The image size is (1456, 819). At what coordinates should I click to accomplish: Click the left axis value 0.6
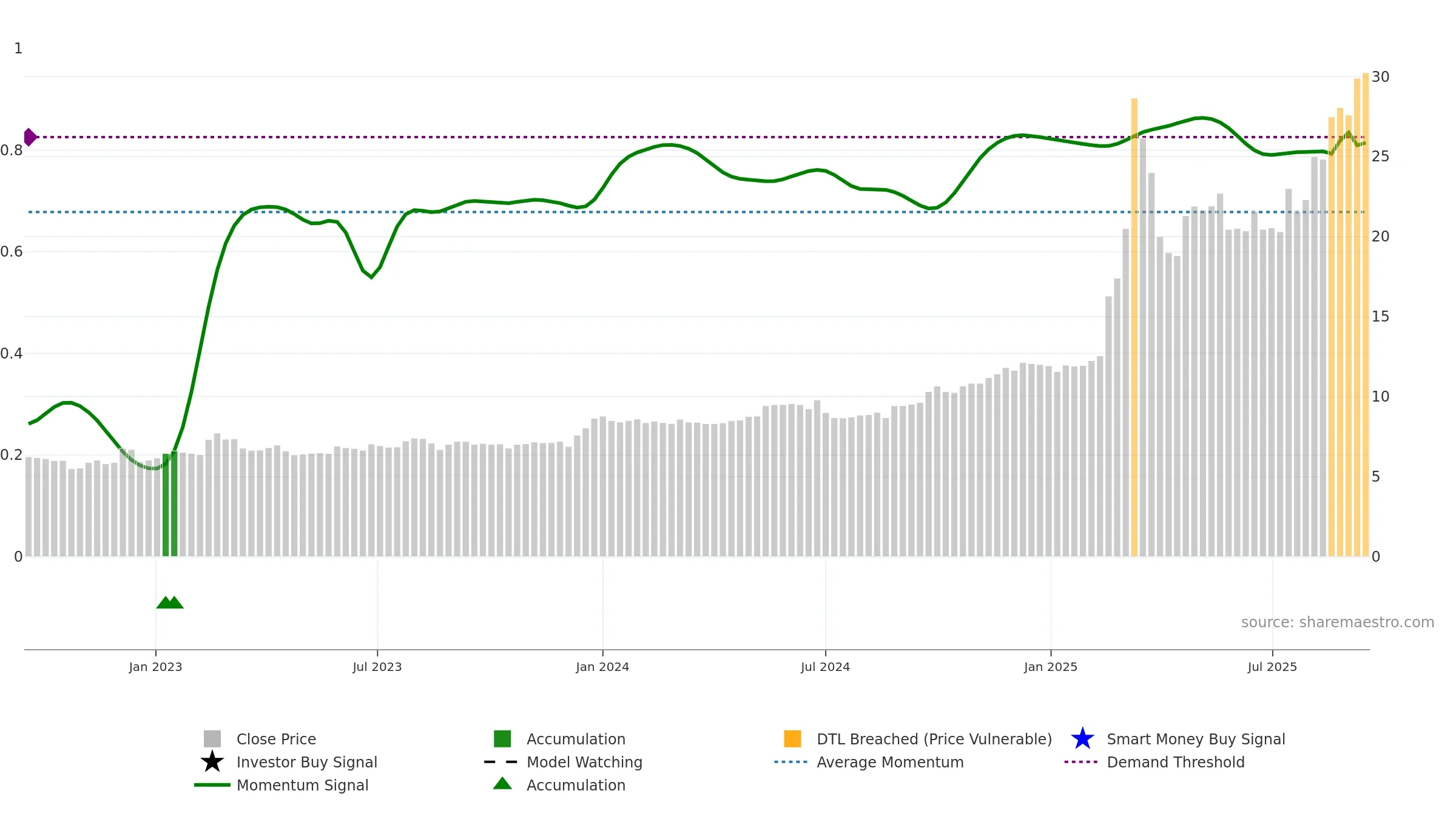[x=12, y=252]
